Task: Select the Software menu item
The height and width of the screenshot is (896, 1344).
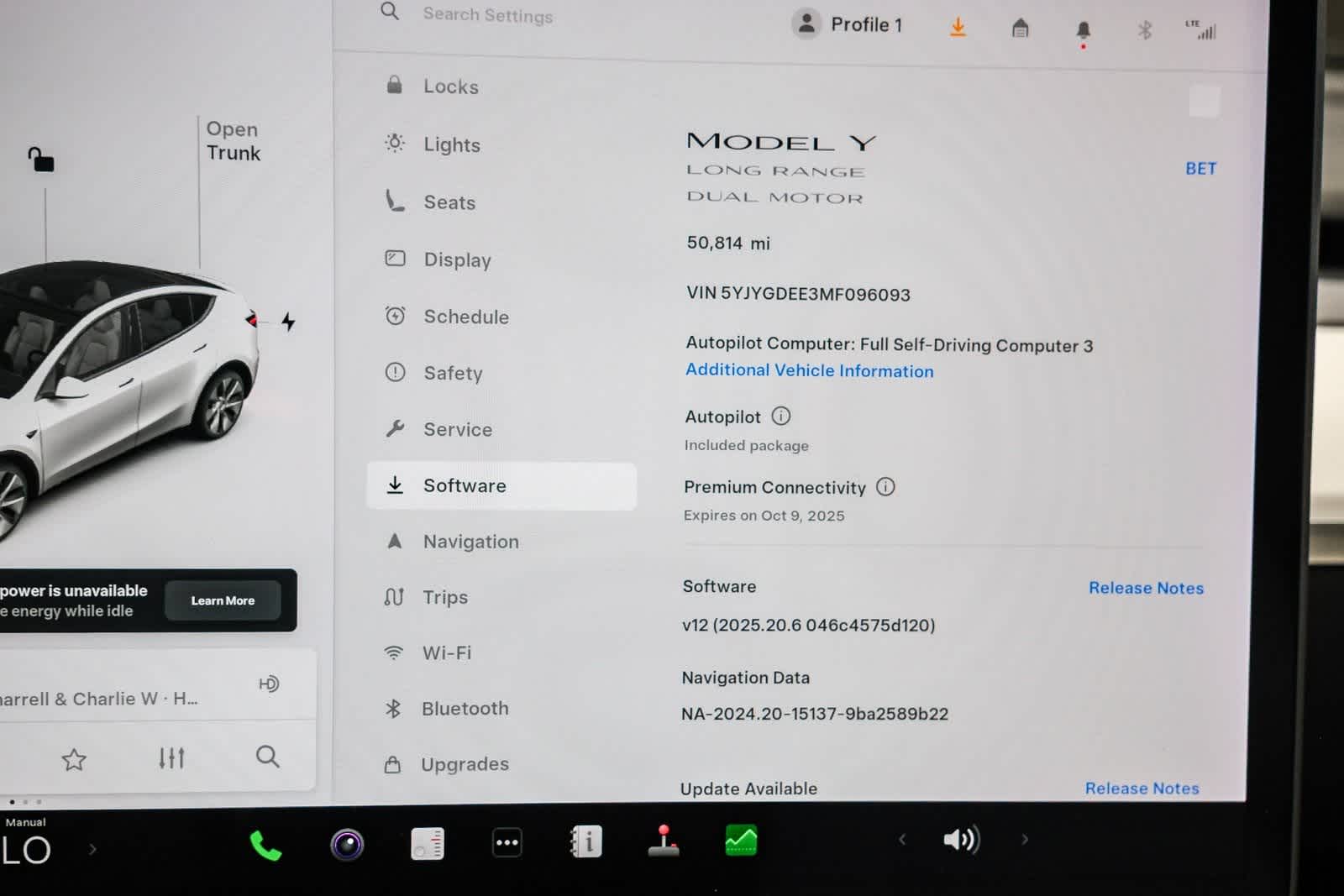Action: (x=501, y=485)
